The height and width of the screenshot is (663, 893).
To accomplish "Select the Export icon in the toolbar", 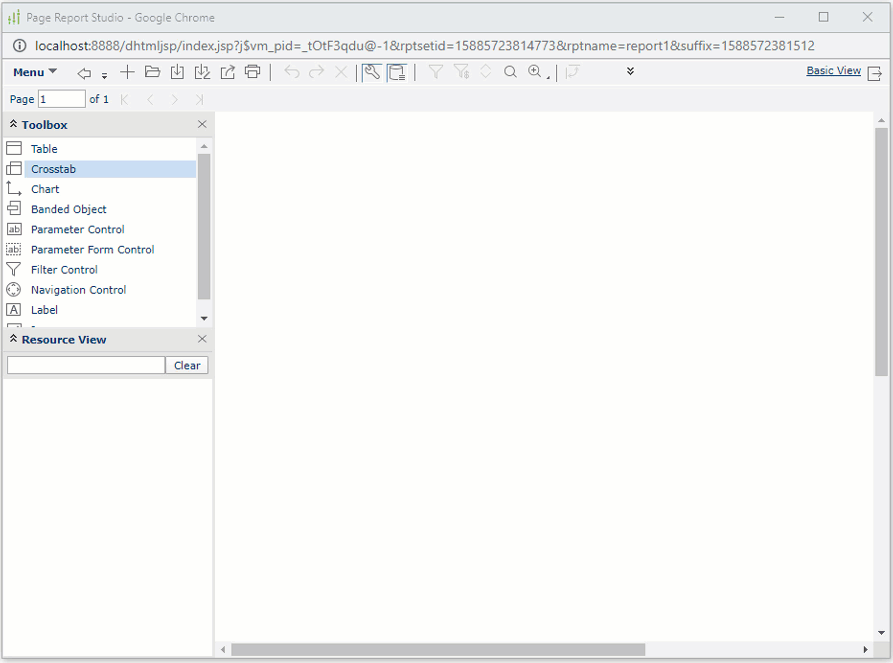I will [227, 72].
